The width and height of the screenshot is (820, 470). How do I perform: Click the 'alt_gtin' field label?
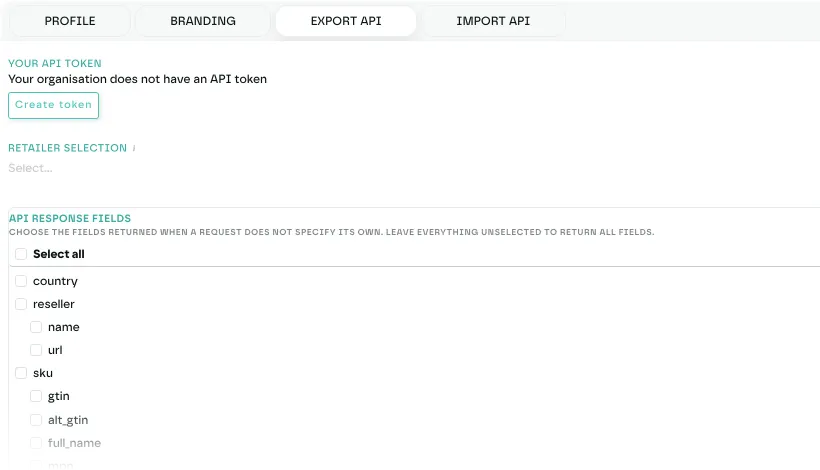[68, 420]
